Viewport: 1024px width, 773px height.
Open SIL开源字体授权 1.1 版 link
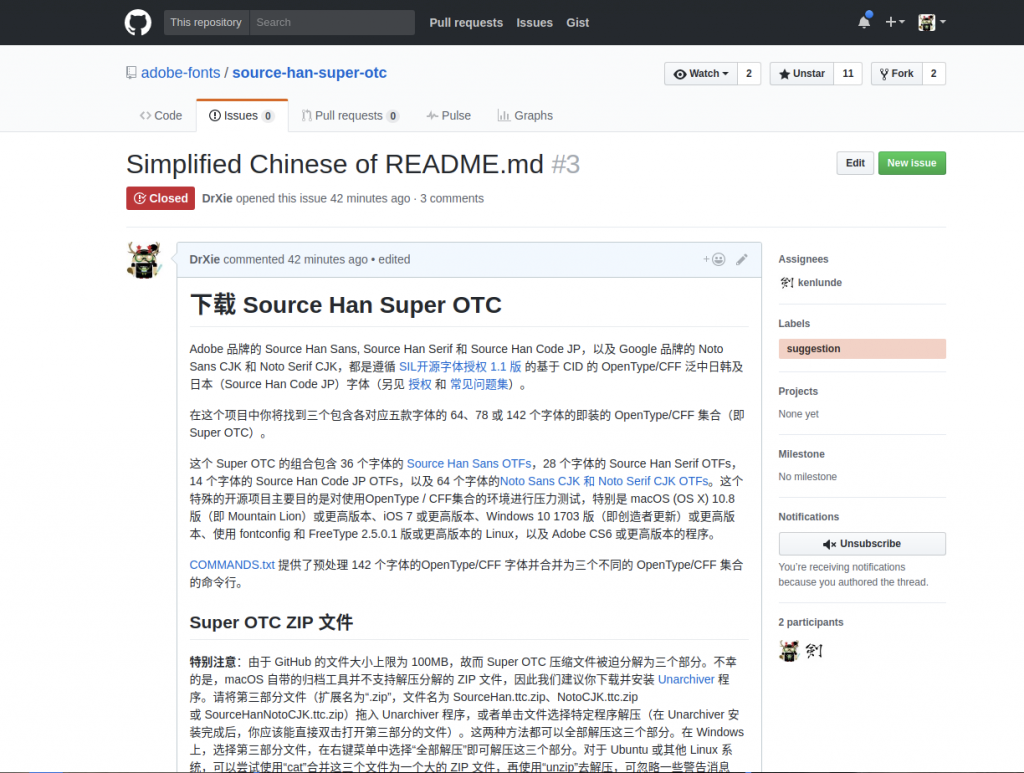click(460, 366)
